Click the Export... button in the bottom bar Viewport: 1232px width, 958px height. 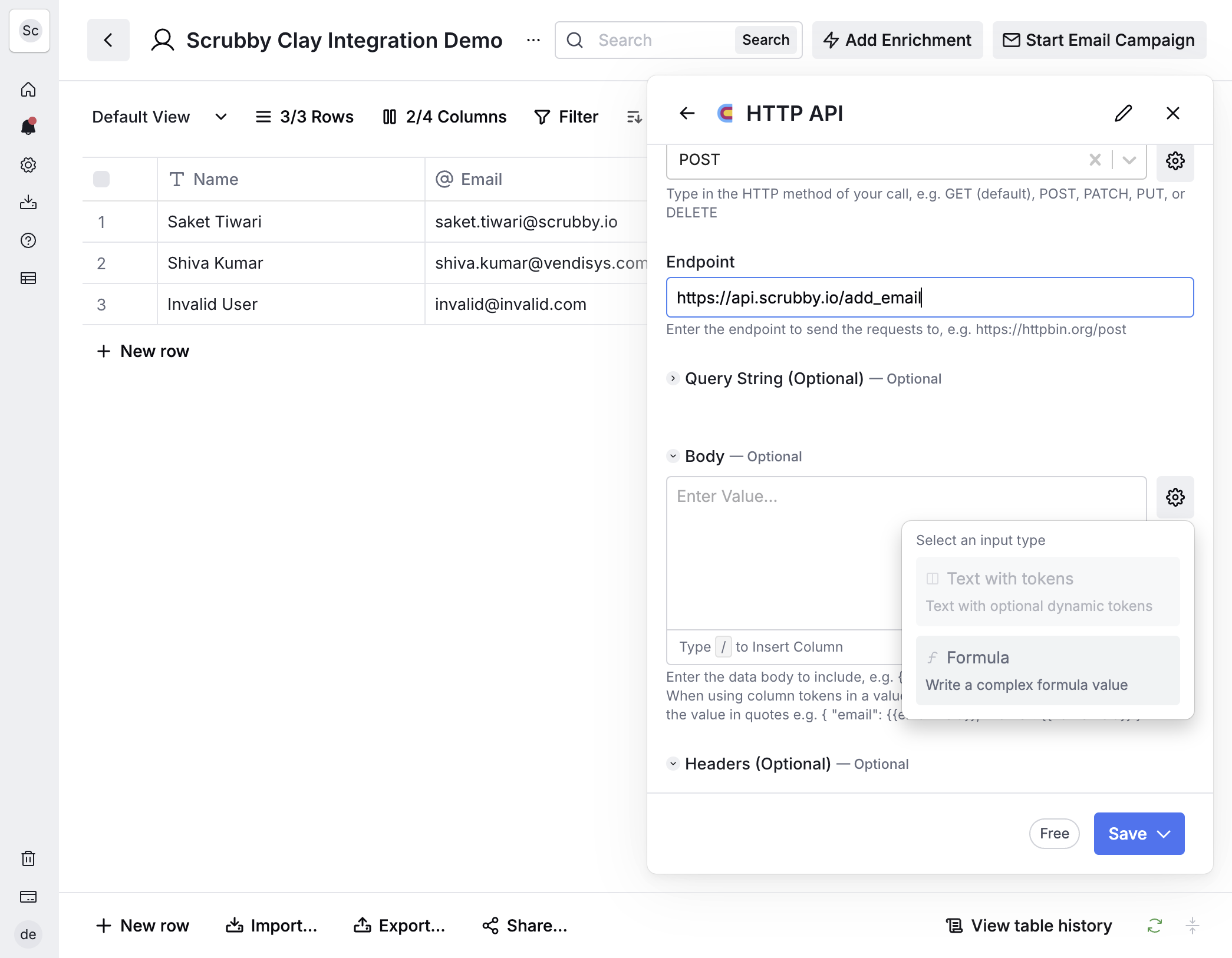[x=399, y=926]
